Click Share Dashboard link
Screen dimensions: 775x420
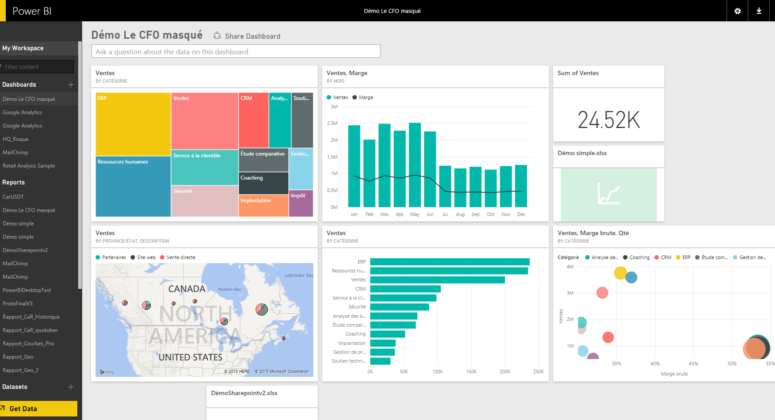(x=253, y=36)
